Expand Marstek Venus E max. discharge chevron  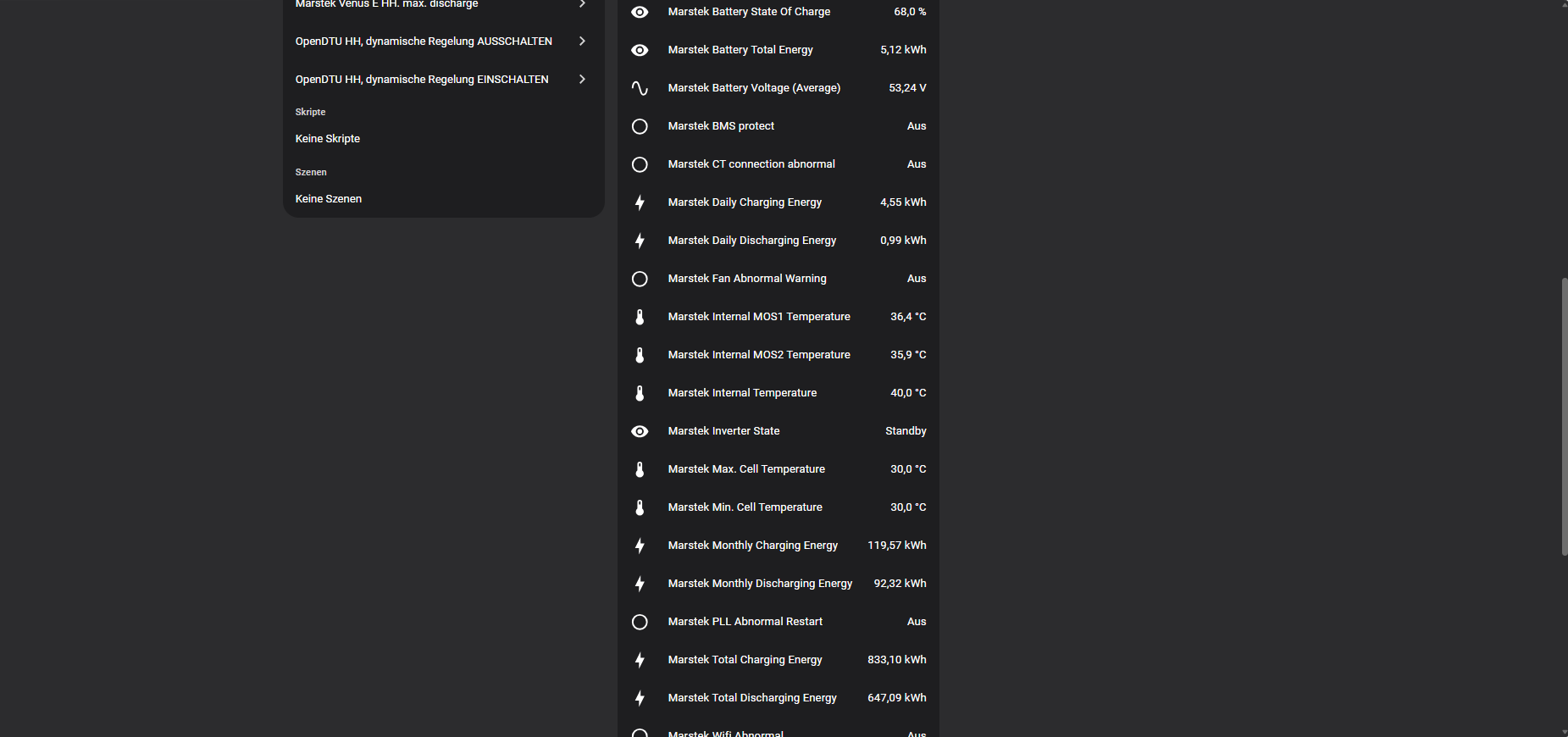(582, 4)
